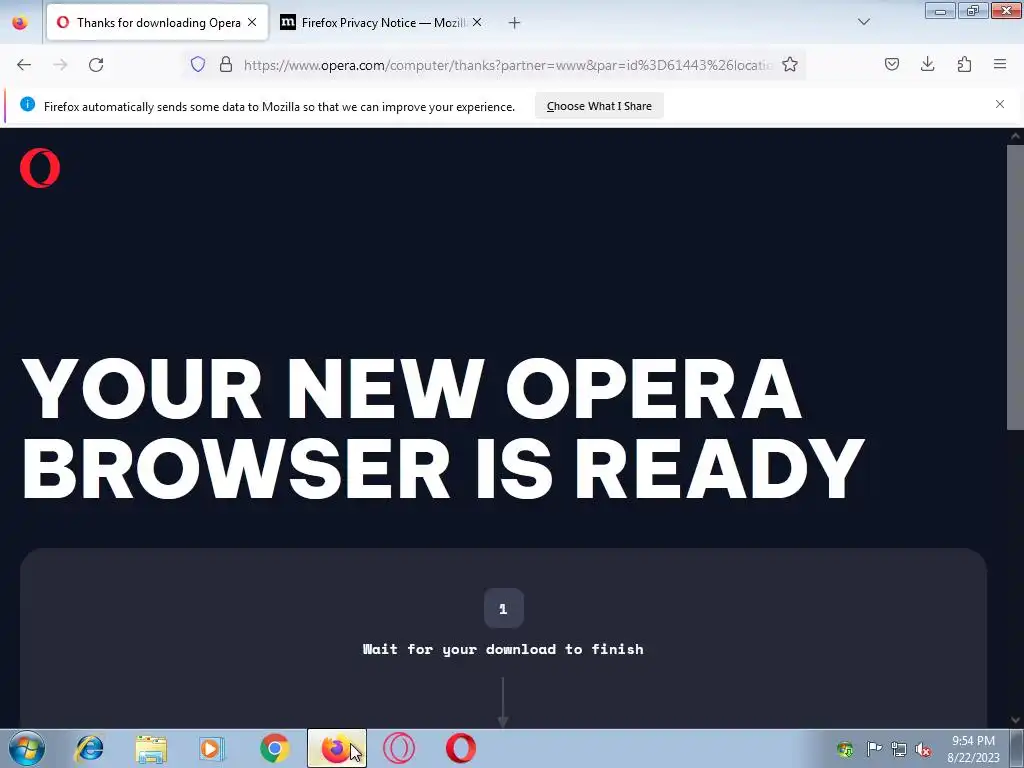The height and width of the screenshot is (768, 1024).
Task: Click the Firefox info notification icon
Action: click(27, 104)
